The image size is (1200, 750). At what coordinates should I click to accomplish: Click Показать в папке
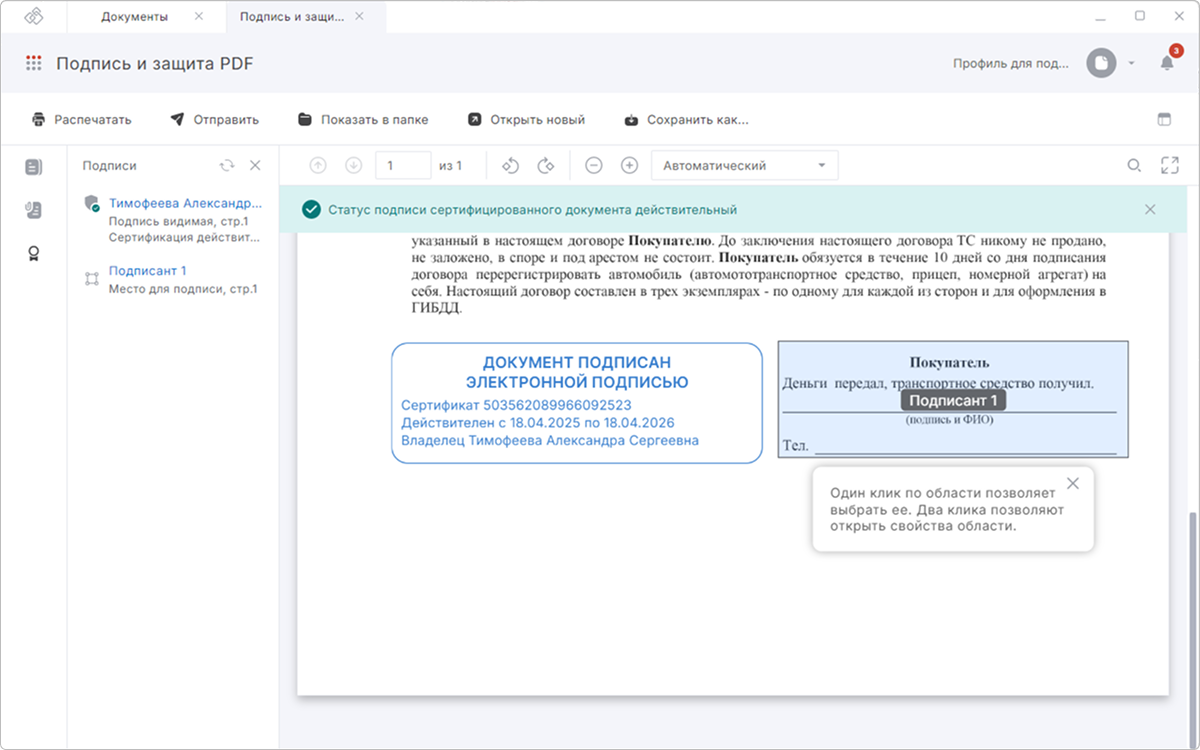[x=363, y=120]
